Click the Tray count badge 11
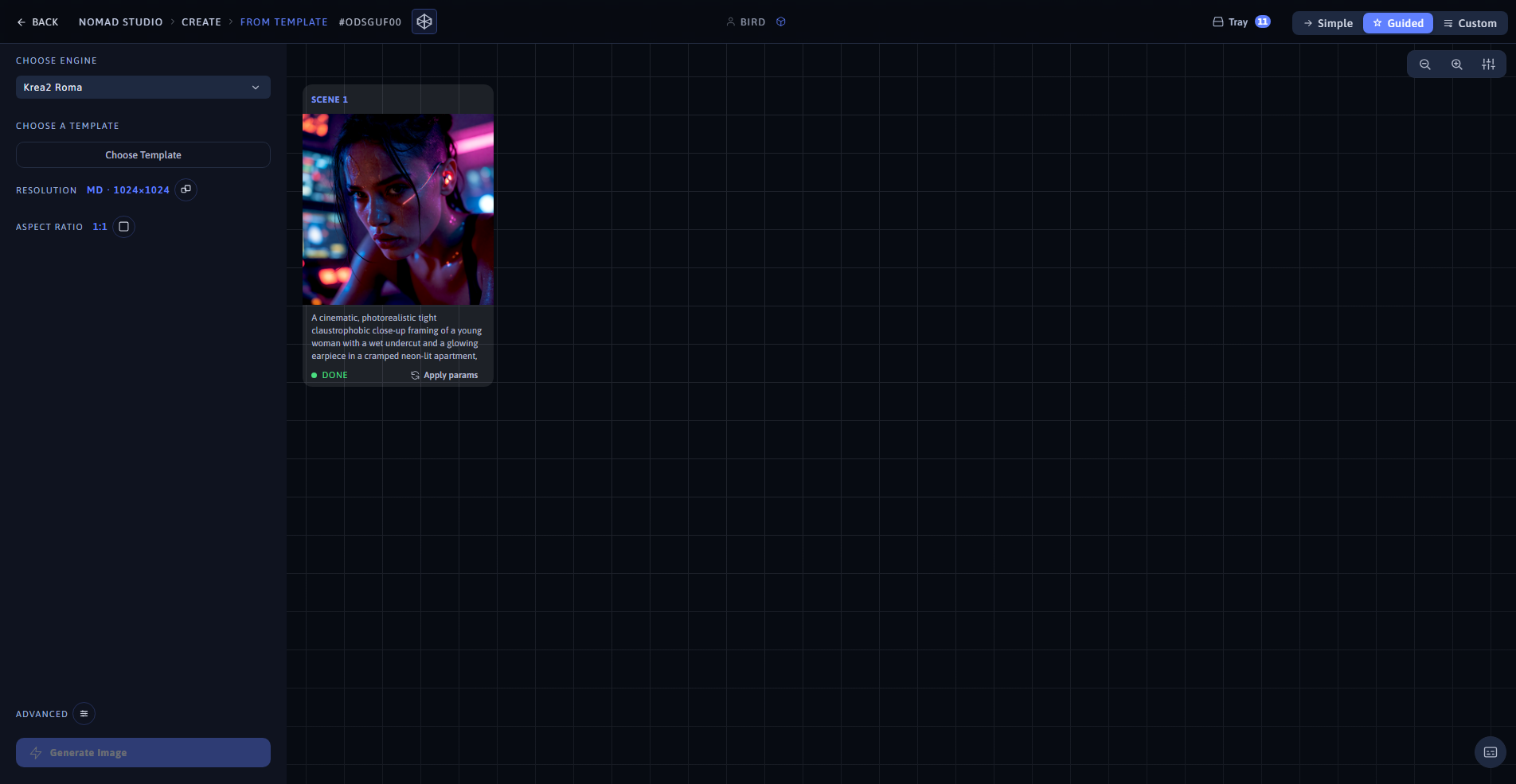1516x784 pixels. click(1263, 22)
